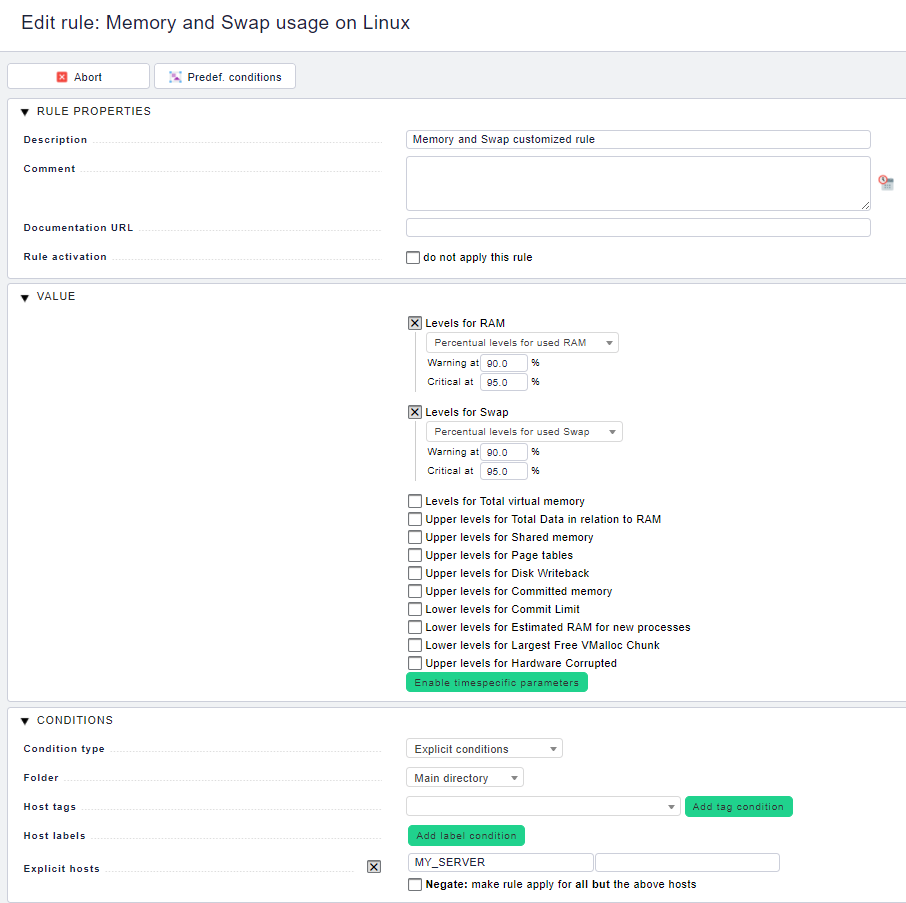This screenshot has height=903, width=906.
Task: Remove the explicit host via the X icon
Action: click(x=374, y=866)
